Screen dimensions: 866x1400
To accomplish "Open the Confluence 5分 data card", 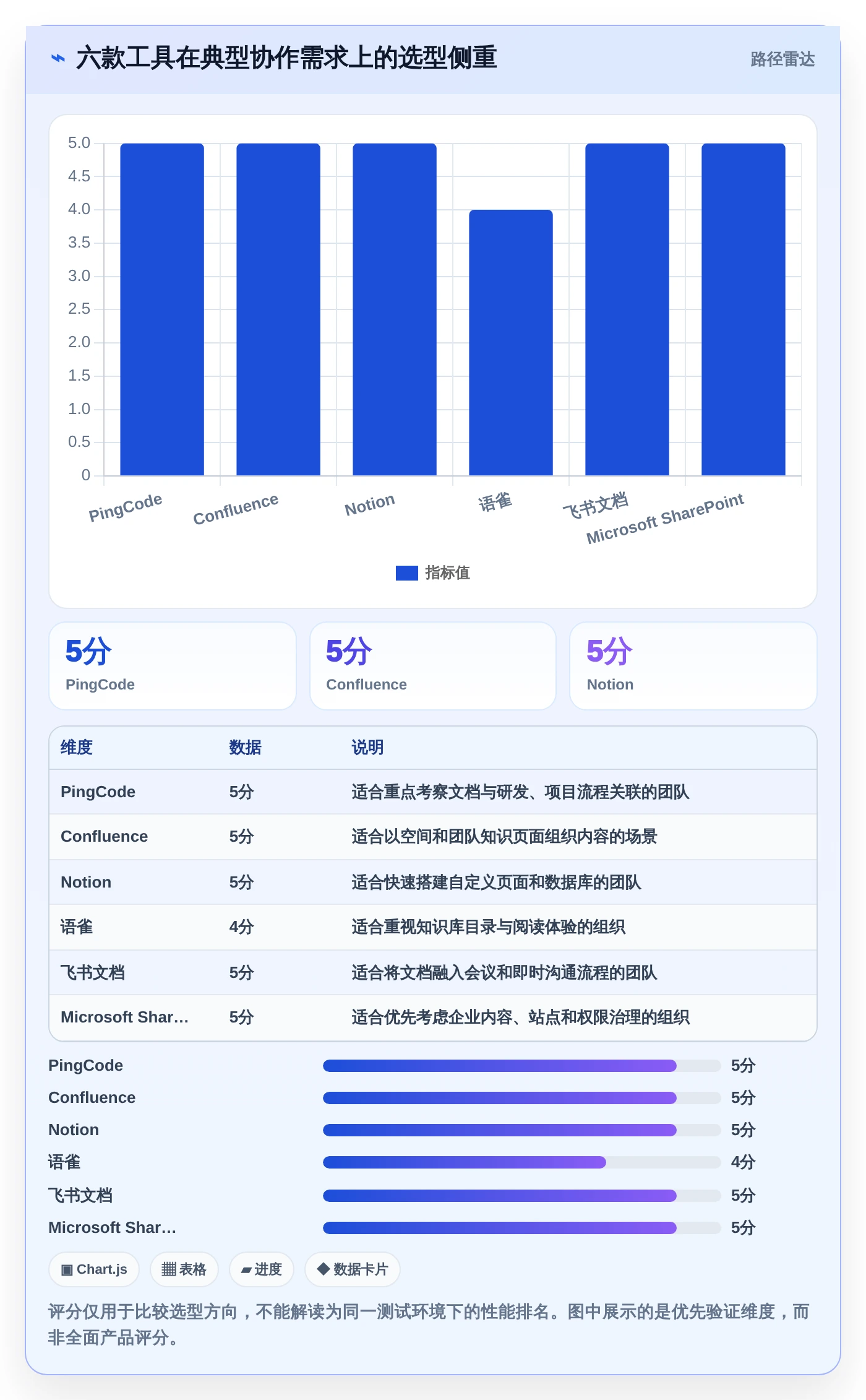I will click(x=433, y=666).
